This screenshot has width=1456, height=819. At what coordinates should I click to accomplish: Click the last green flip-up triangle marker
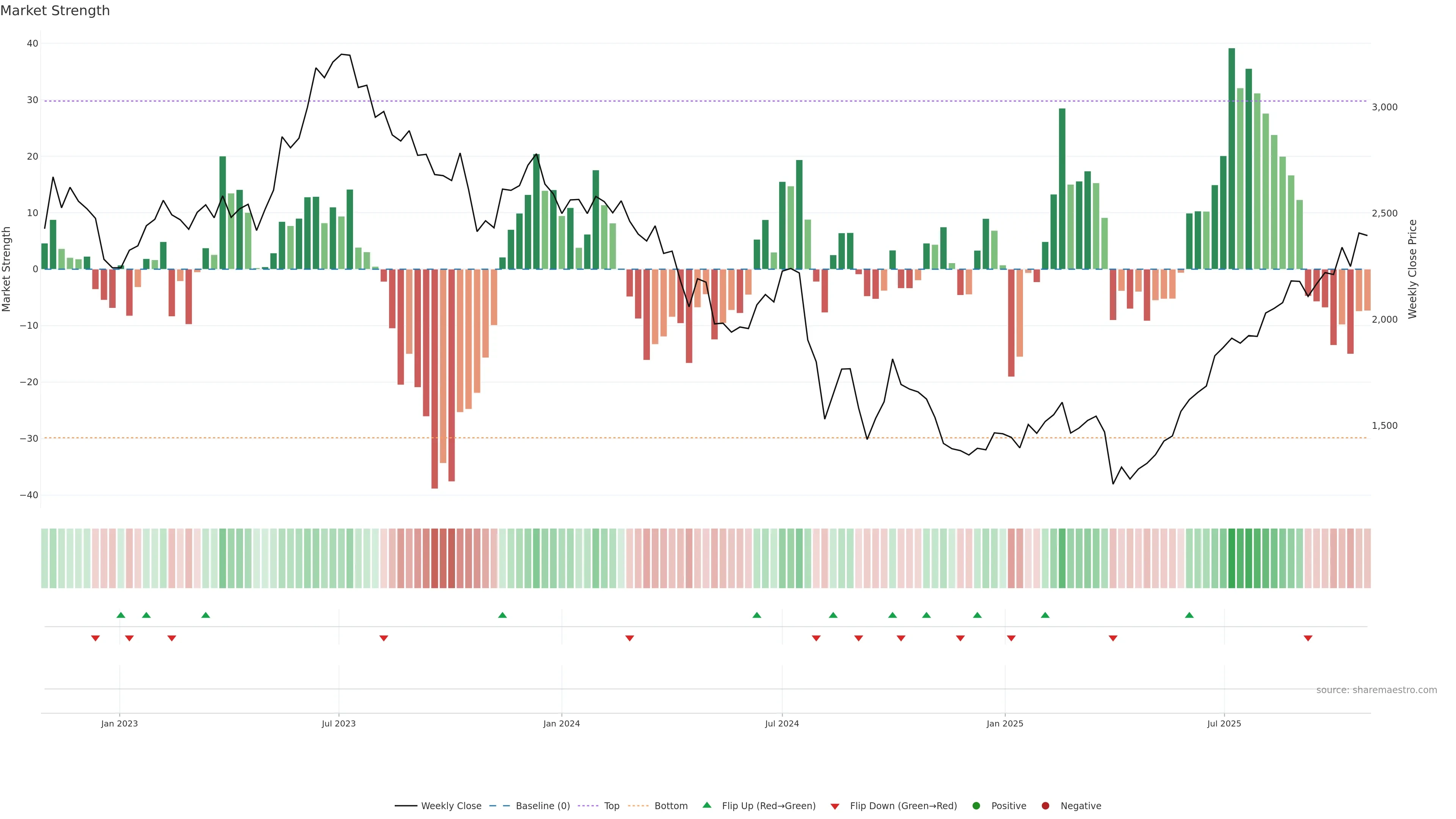click(1189, 615)
